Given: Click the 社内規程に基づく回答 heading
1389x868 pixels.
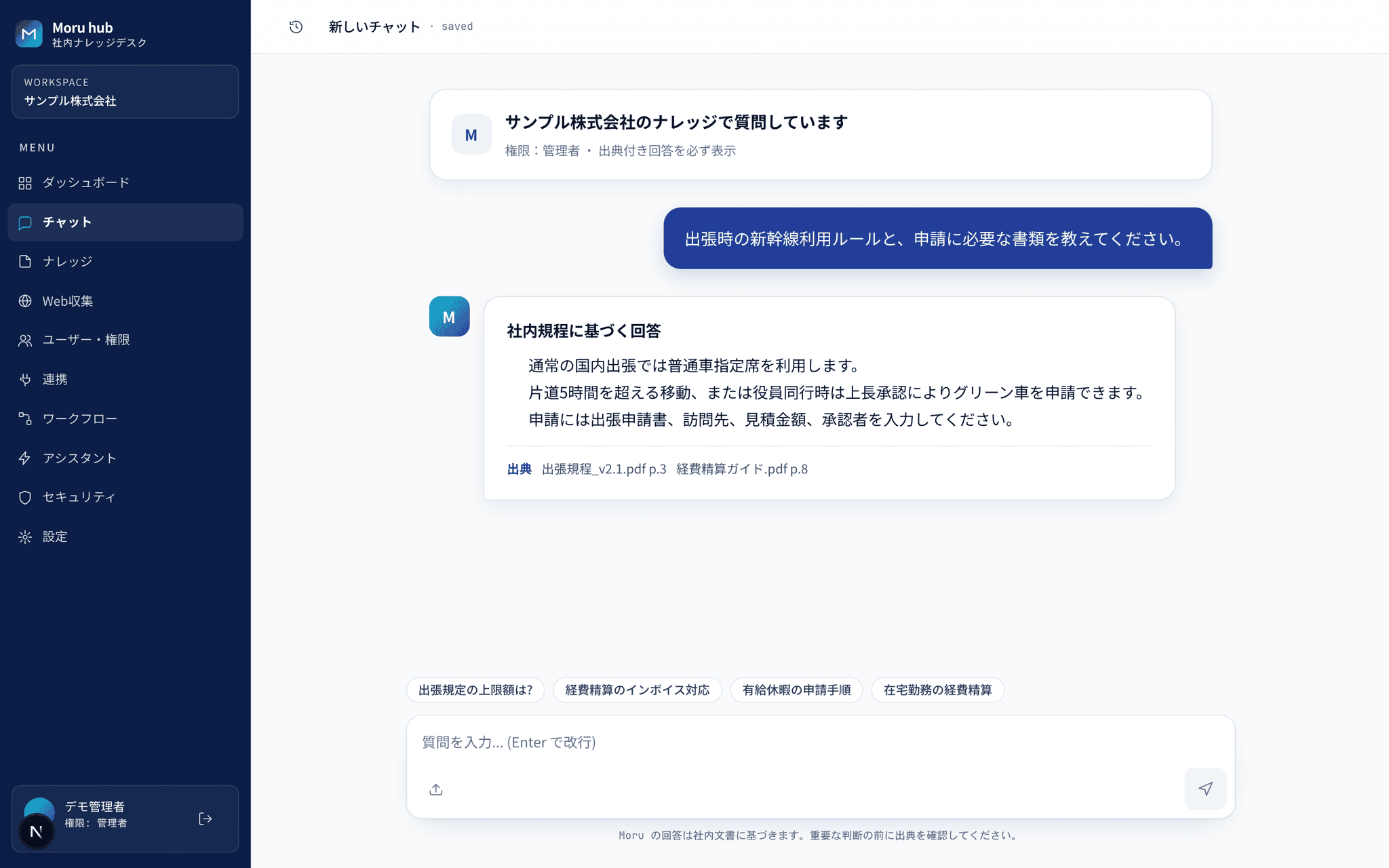Looking at the screenshot, I should coord(583,331).
